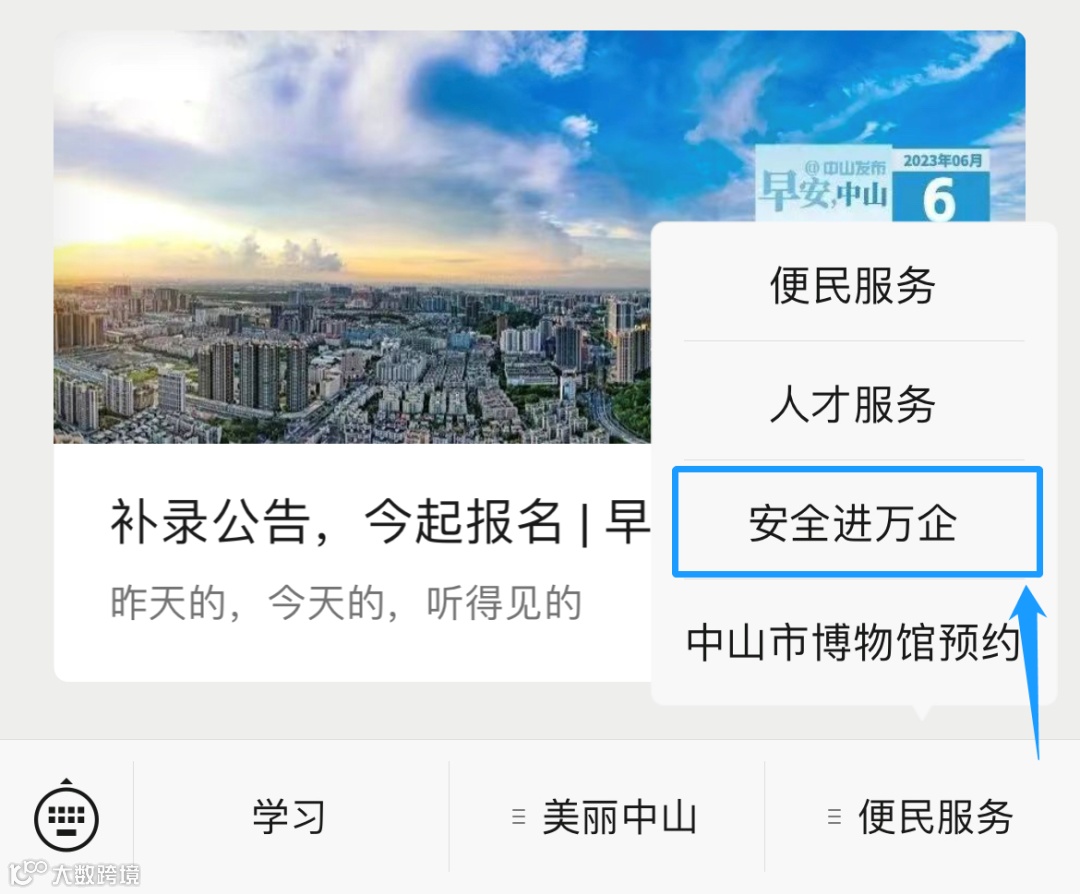Screen dimensions: 1080x894
Task: Tap the date number 6 badge
Action: (x=940, y=198)
